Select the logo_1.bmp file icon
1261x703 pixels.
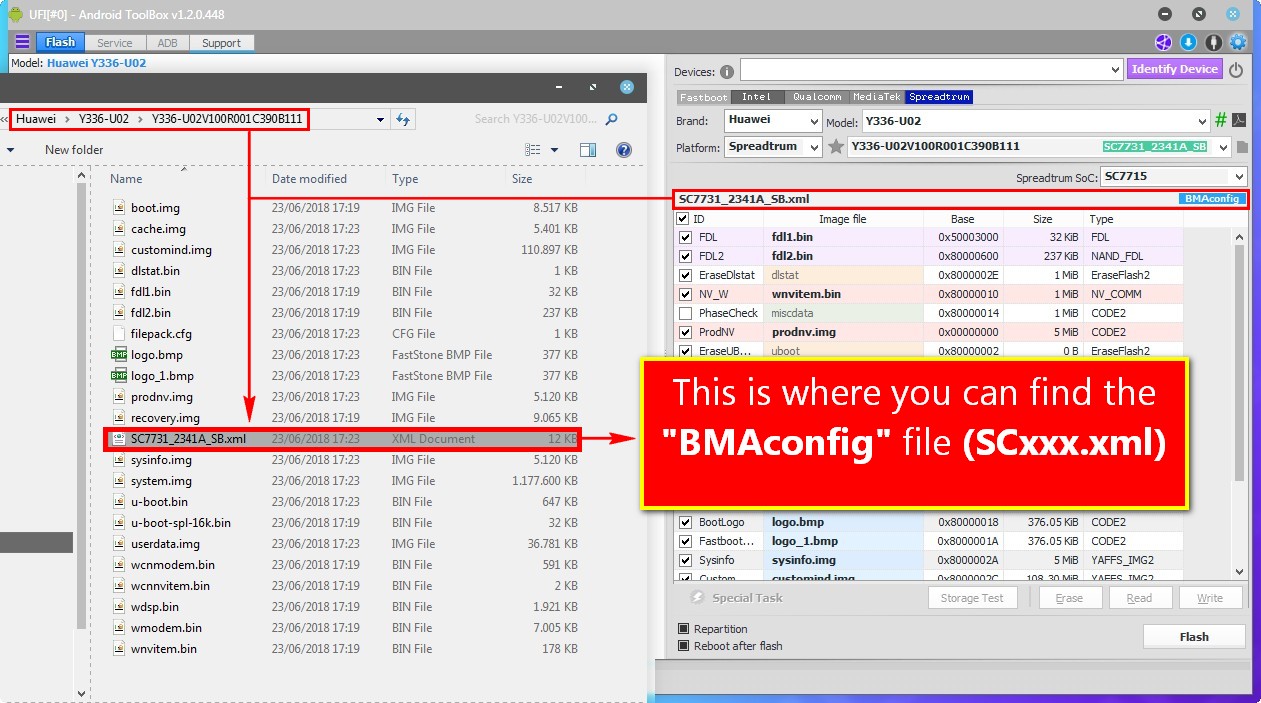coord(119,376)
